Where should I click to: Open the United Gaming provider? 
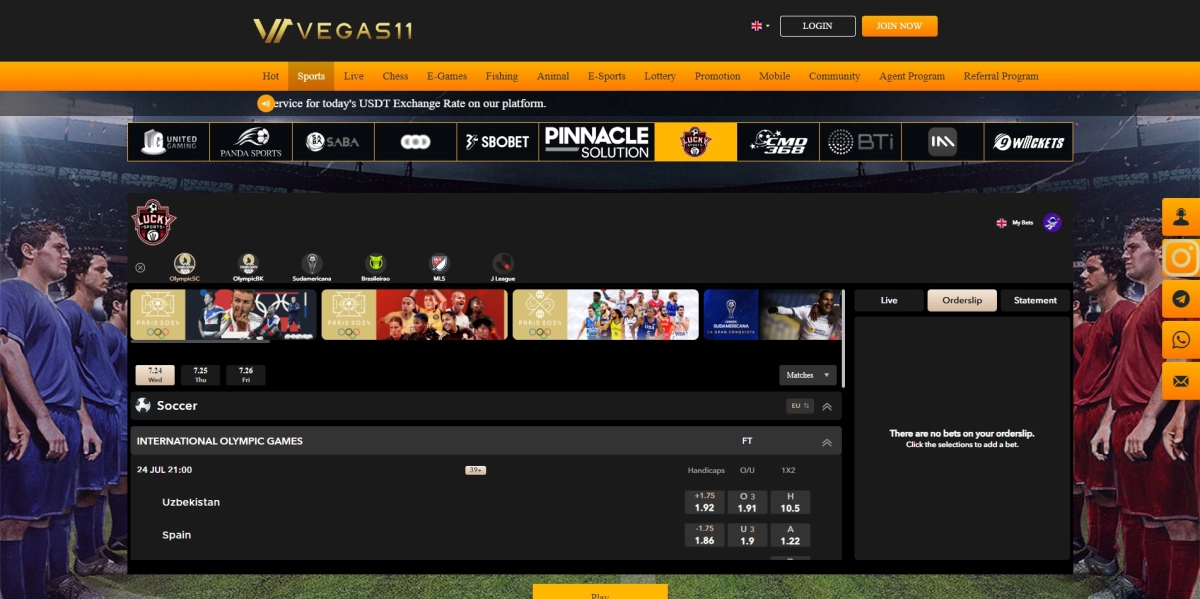[x=169, y=142]
